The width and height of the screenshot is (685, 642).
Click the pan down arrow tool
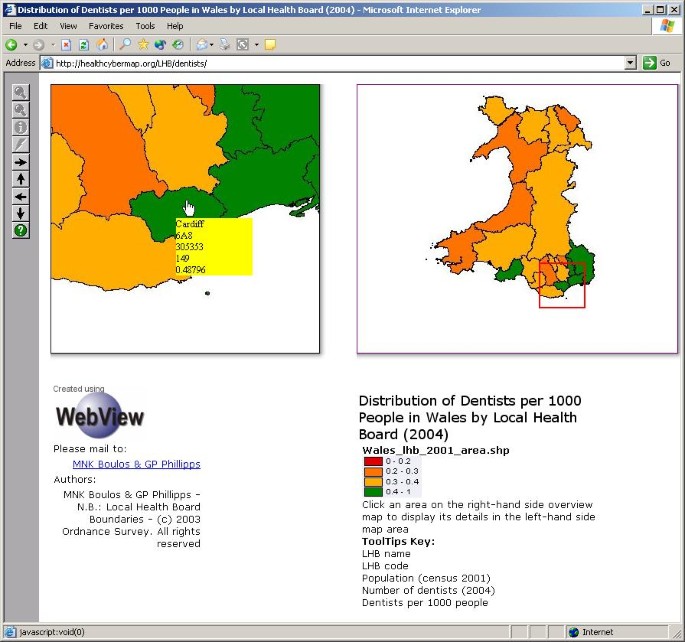20,213
